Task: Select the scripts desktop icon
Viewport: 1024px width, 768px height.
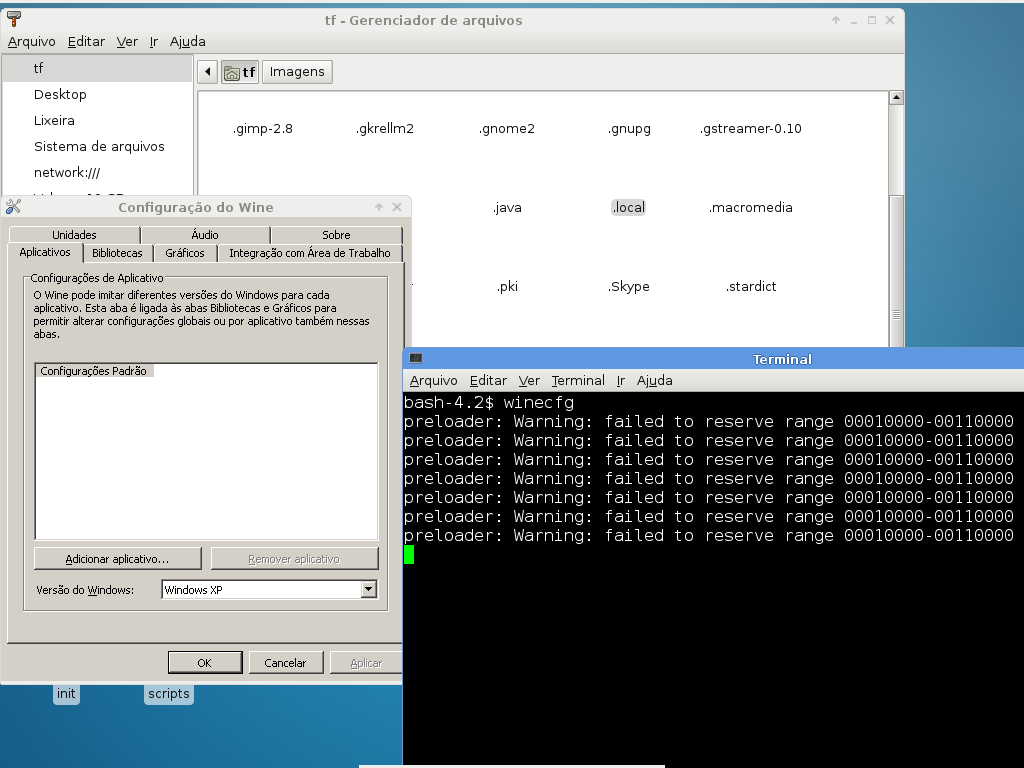Action: click(x=168, y=693)
